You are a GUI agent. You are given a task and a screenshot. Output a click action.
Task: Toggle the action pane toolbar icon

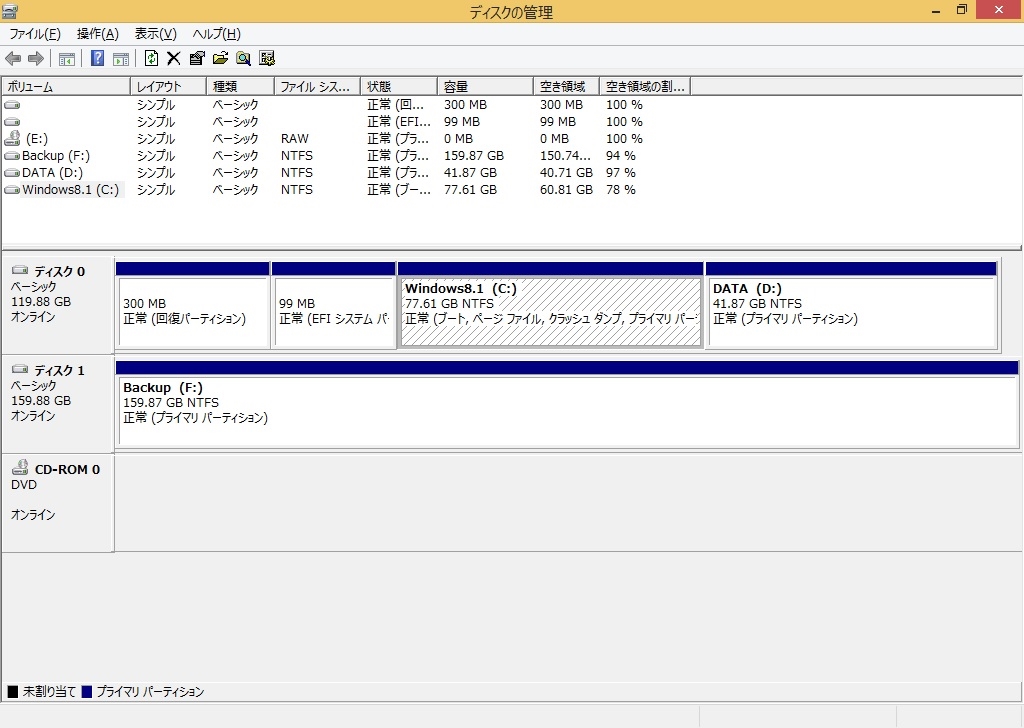point(121,59)
